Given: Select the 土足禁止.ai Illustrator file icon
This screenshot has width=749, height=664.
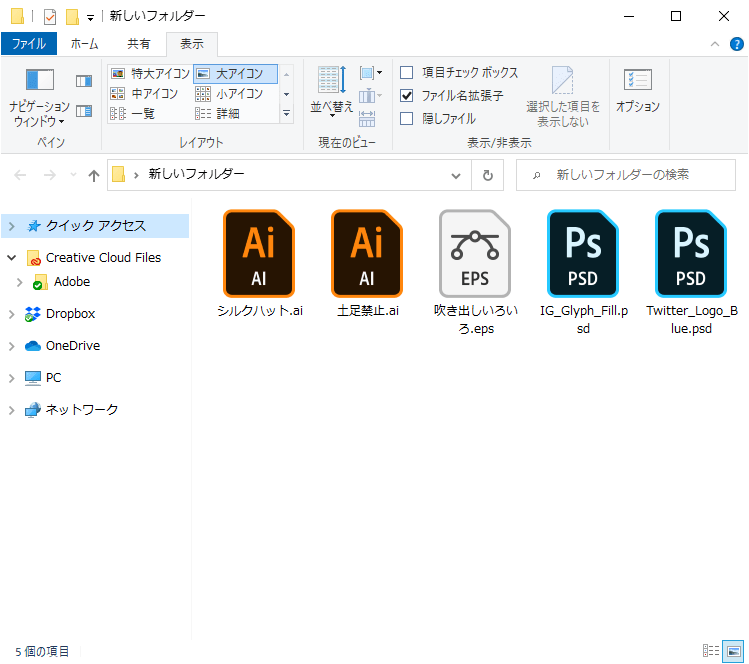Looking at the screenshot, I should pyautogui.click(x=367, y=253).
